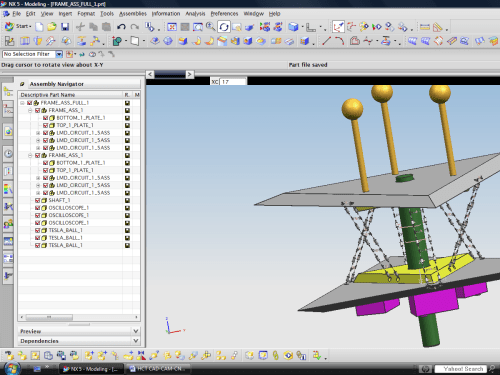
Task: Open the Assemblies menu
Action: tap(133, 14)
